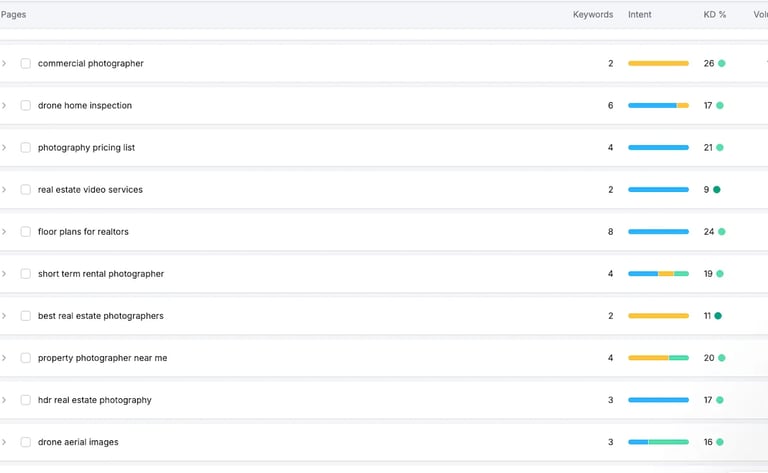Open the commercial photographer page name
768x473 pixels.
(91, 63)
